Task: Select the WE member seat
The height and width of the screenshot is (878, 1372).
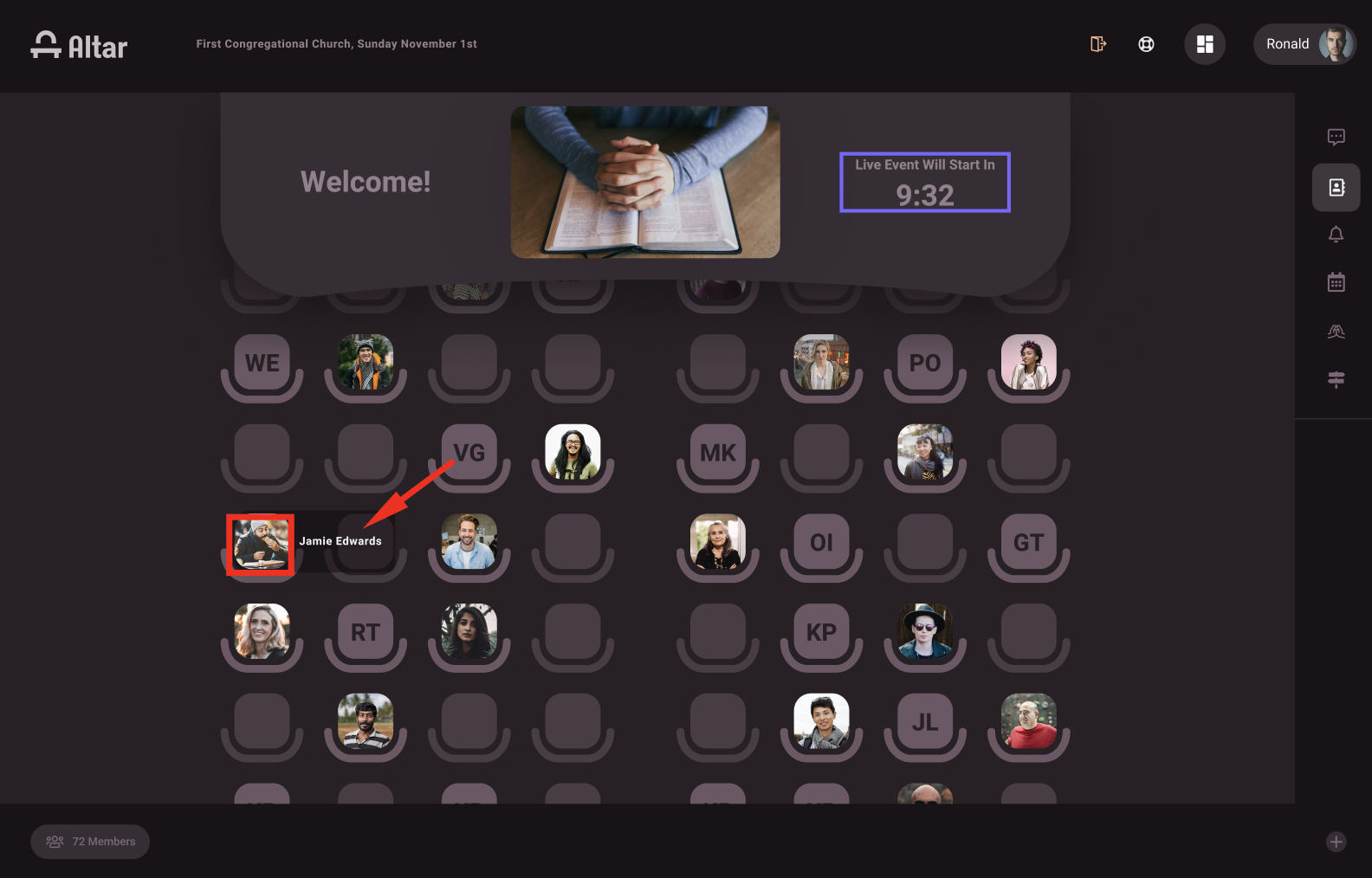Action: pos(262,363)
